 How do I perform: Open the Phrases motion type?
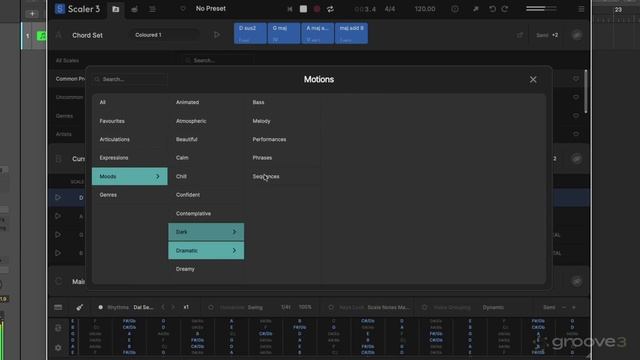(x=283, y=158)
